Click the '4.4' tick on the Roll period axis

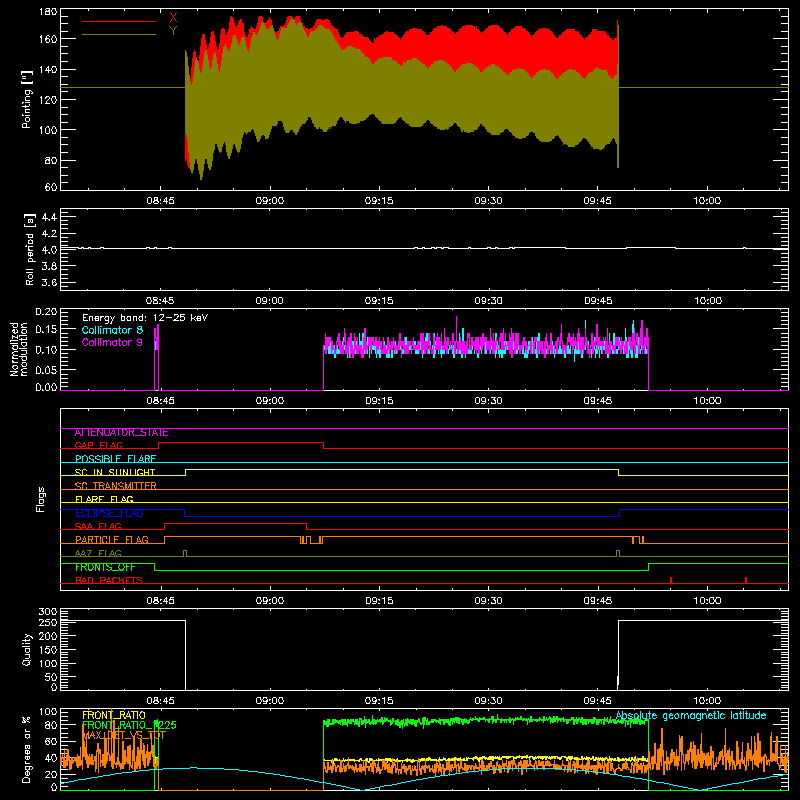coord(49,217)
